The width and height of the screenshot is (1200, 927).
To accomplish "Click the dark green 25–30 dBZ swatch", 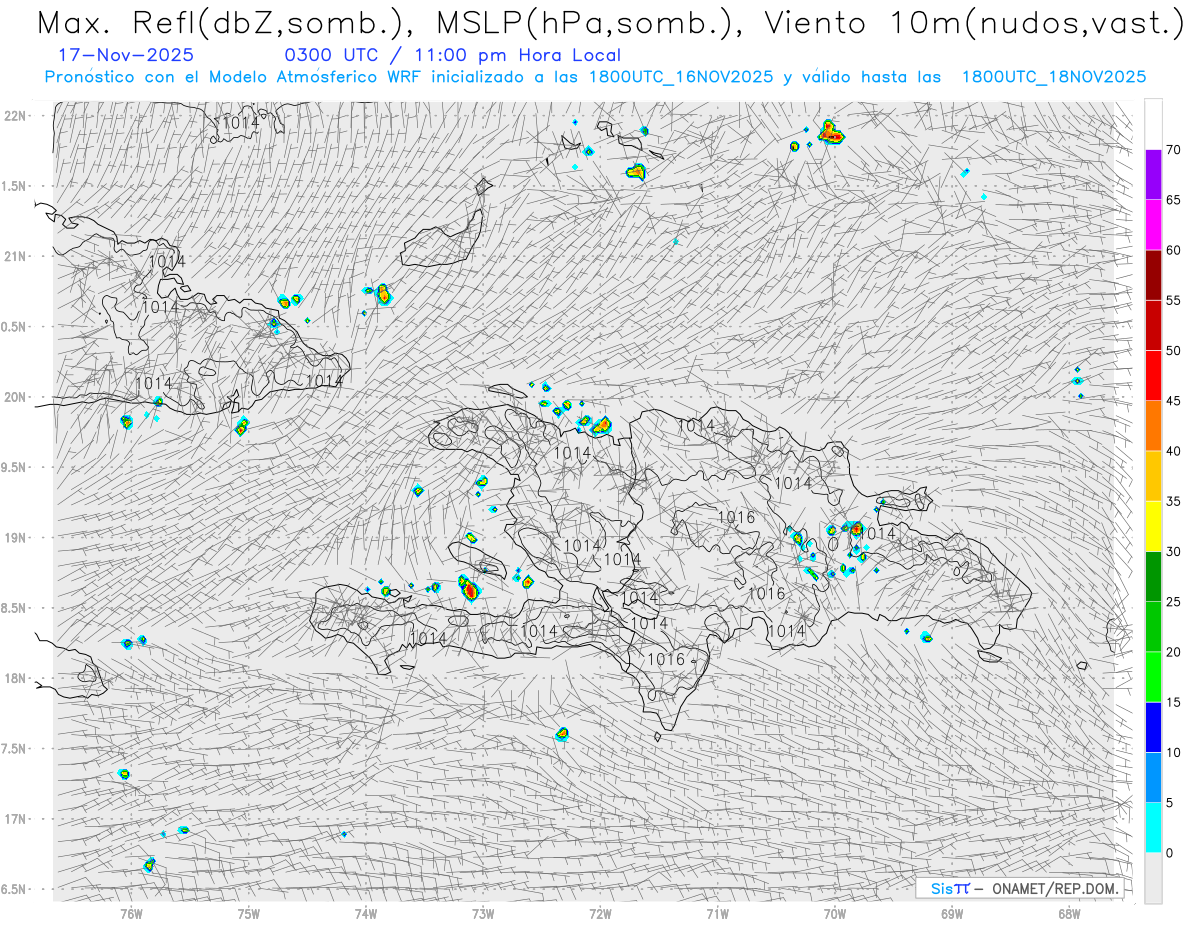I will tap(1153, 576).
